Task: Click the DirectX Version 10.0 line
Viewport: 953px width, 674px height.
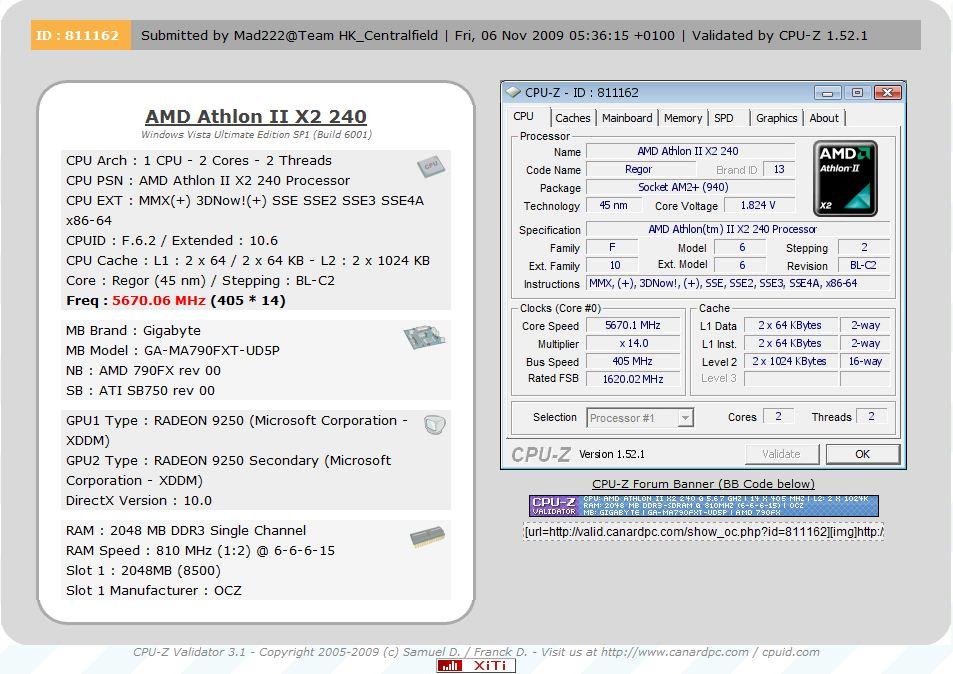Action: click(x=139, y=501)
